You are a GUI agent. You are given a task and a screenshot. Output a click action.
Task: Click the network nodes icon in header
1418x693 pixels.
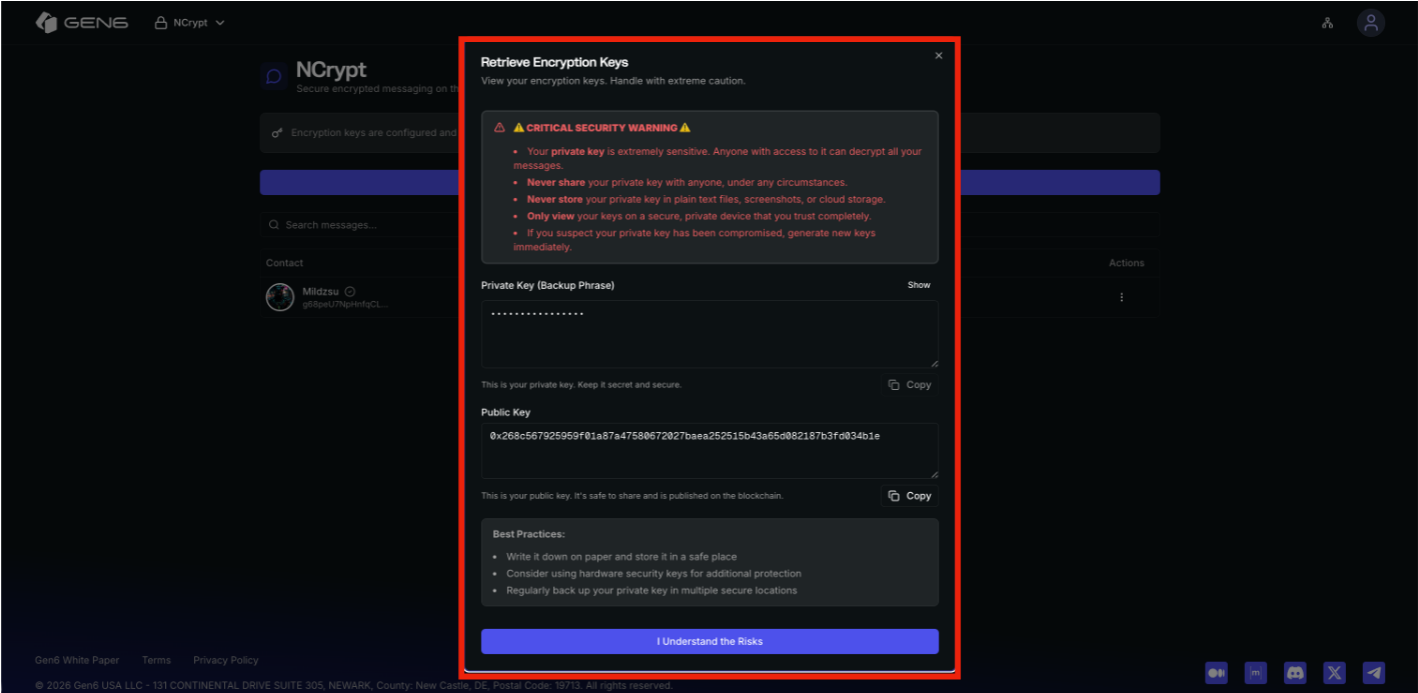(1327, 23)
